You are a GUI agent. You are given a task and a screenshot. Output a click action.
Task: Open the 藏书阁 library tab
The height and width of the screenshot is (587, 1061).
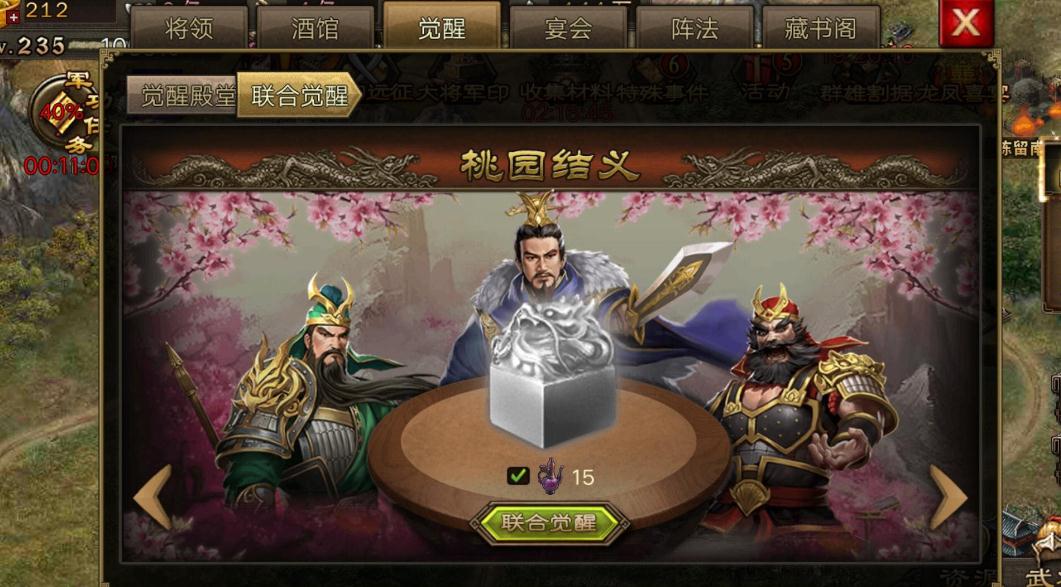coord(821,28)
